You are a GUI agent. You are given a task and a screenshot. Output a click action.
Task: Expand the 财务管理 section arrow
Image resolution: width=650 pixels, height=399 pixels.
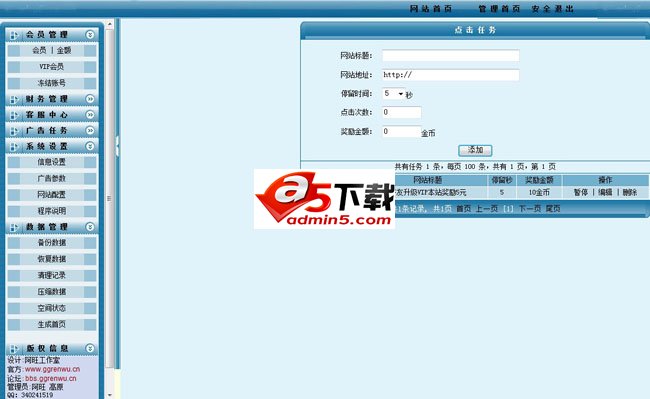click(90, 99)
